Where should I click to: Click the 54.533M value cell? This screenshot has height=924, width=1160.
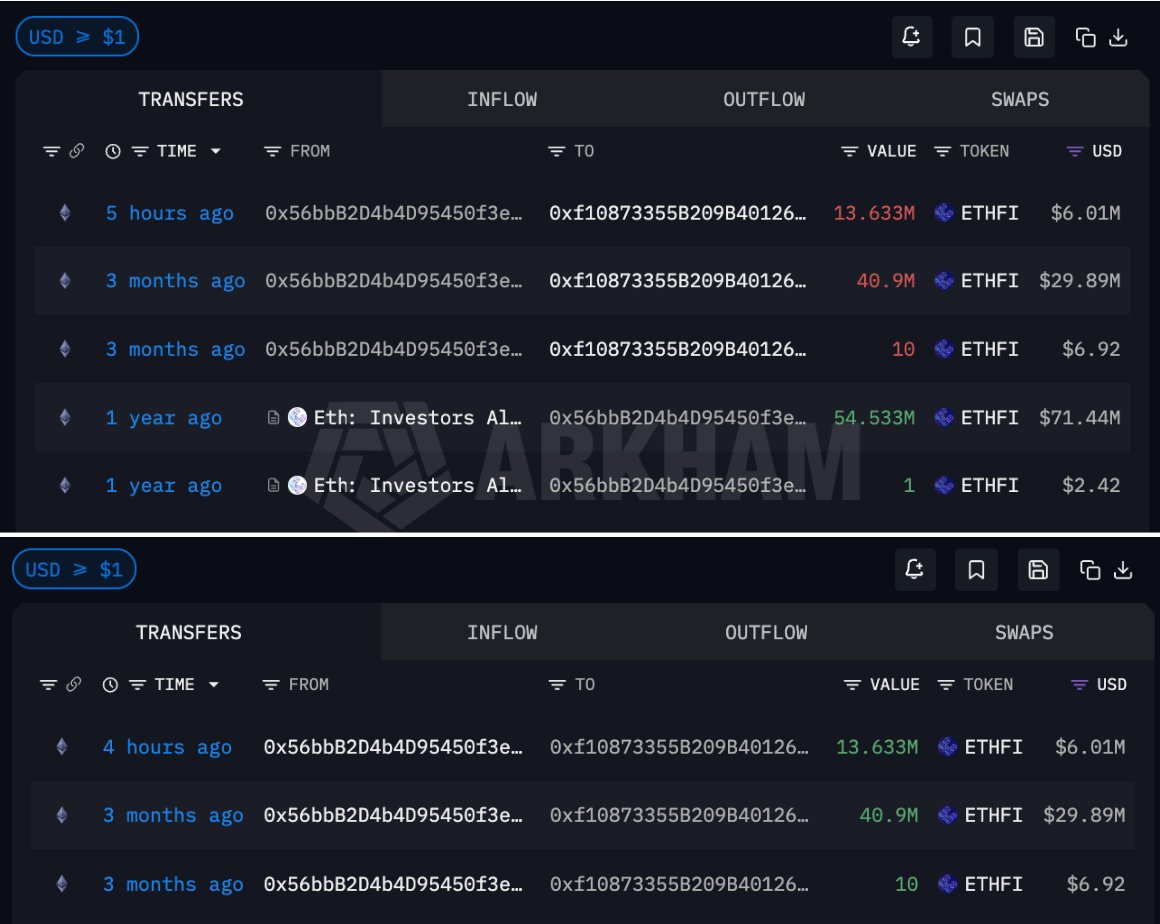874,417
